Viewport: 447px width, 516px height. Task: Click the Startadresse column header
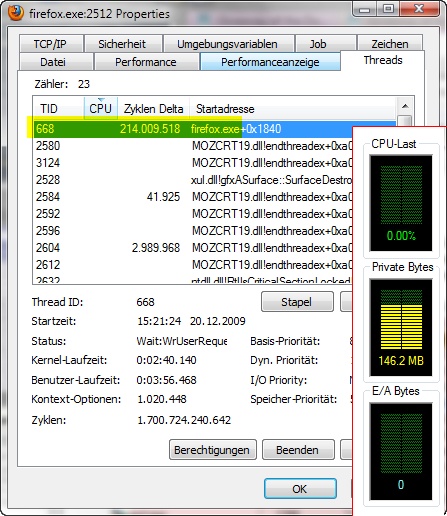point(226,109)
